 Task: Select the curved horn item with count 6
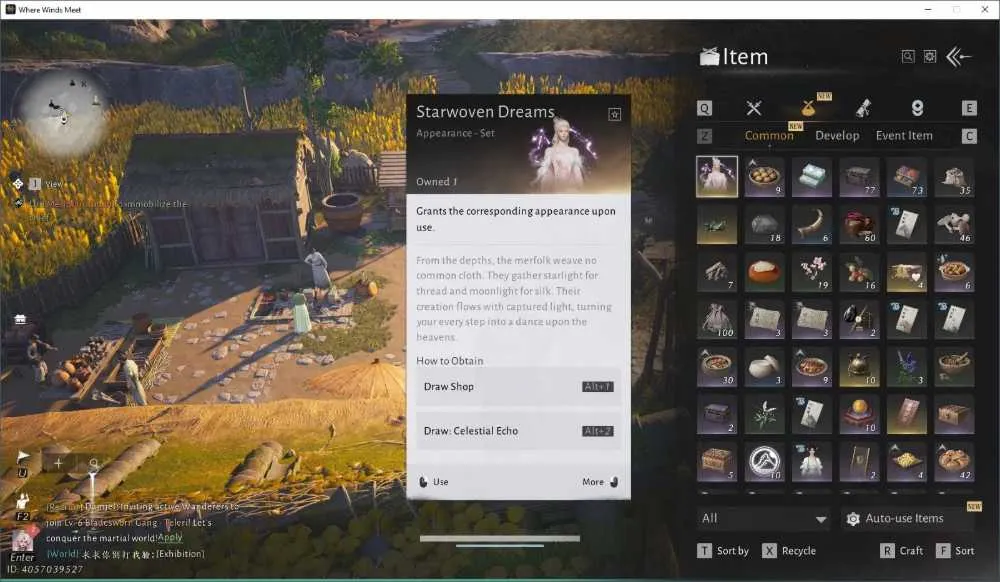[811, 224]
